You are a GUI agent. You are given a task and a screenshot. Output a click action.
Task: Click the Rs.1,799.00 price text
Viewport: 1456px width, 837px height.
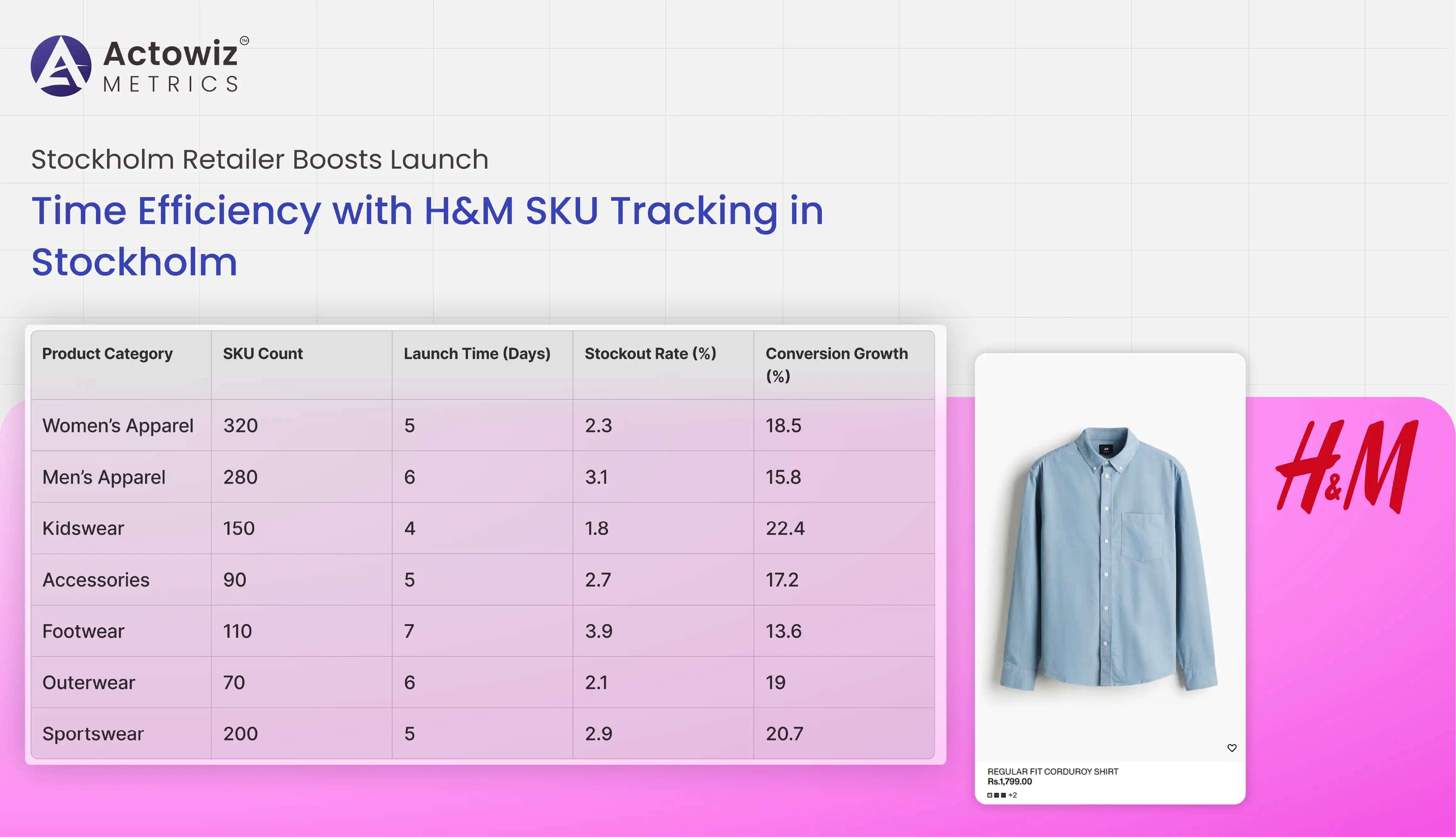[x=1010, y=781]
